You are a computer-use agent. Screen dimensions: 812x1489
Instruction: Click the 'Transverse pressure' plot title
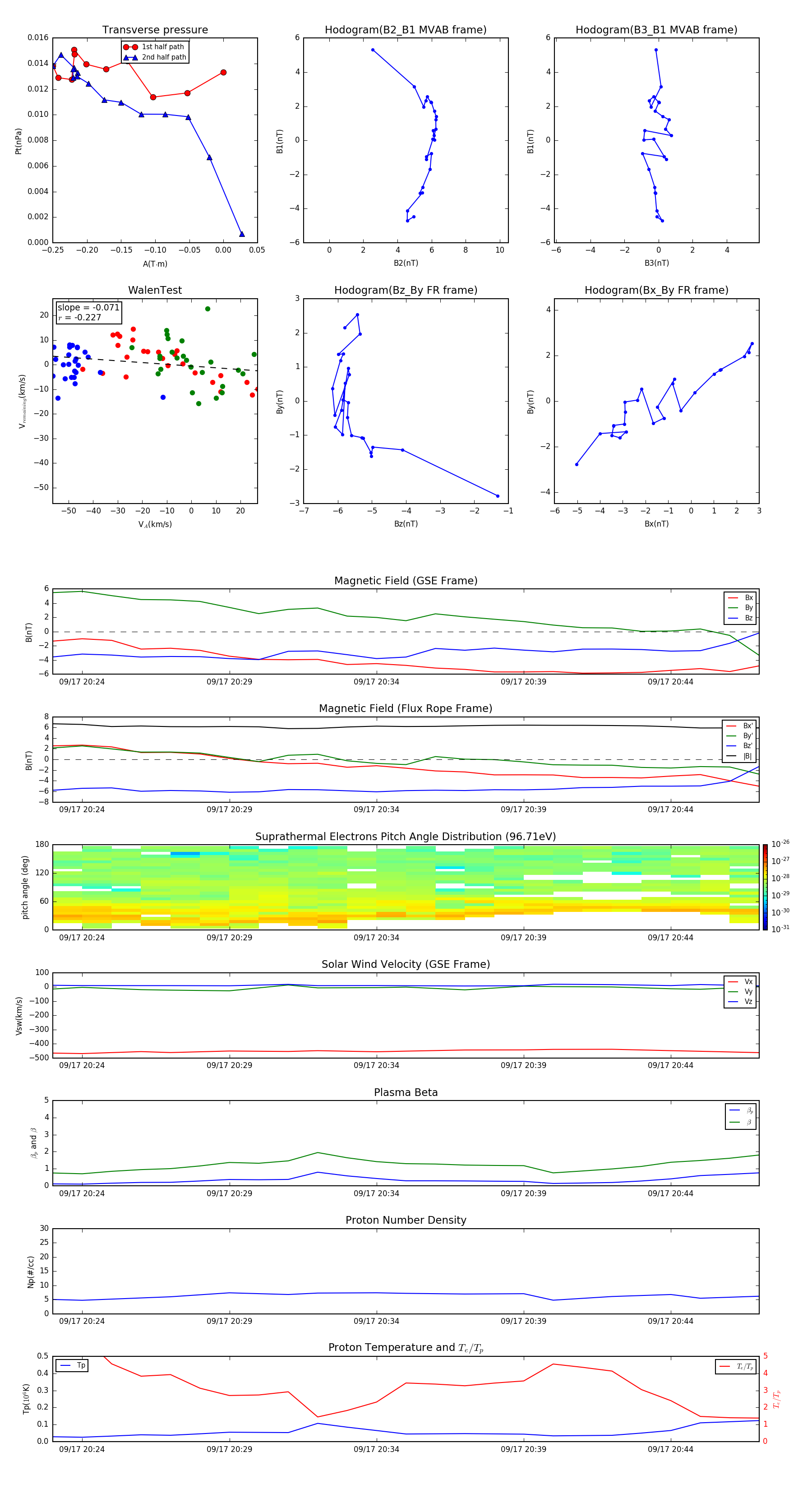pyautogui.click(x=155, y=30)
